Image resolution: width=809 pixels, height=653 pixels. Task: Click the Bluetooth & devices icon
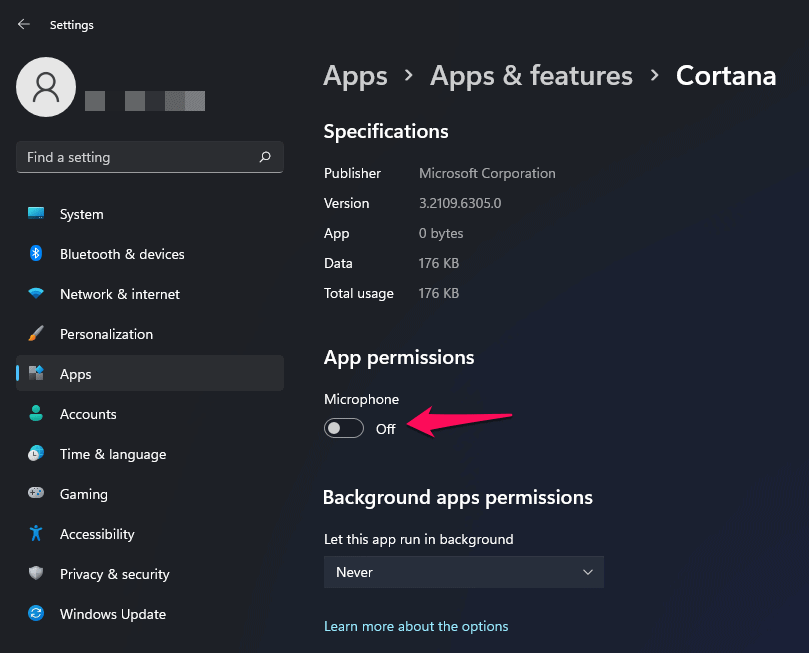pos(36,254)
